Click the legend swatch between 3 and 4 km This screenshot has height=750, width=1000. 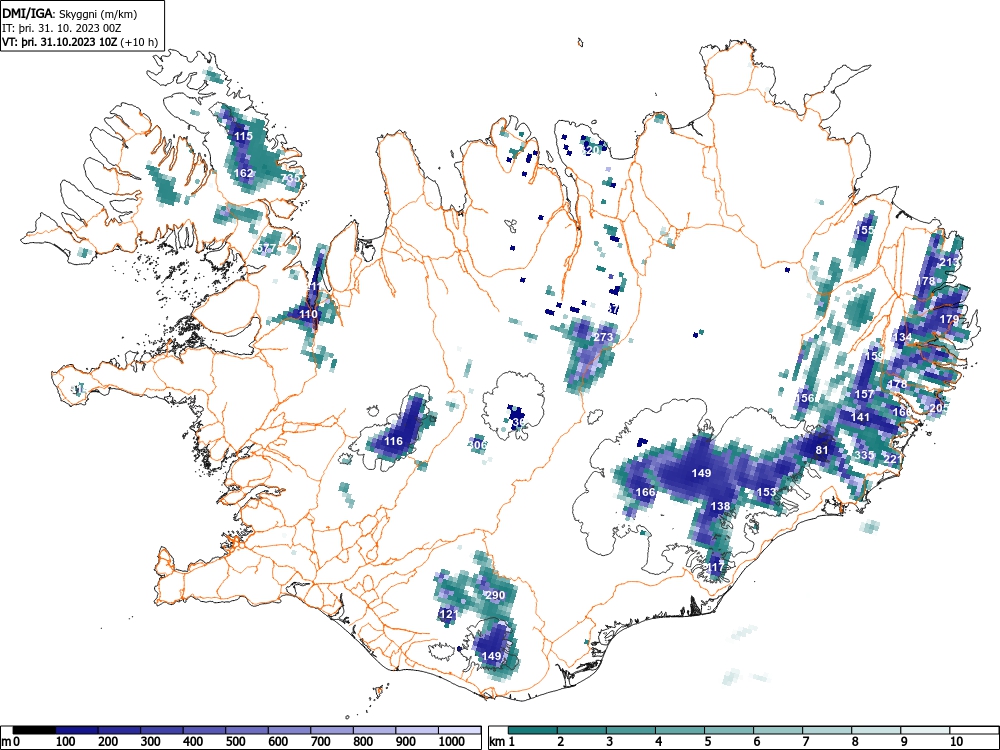pyautogui.click(x=631, y=730)
